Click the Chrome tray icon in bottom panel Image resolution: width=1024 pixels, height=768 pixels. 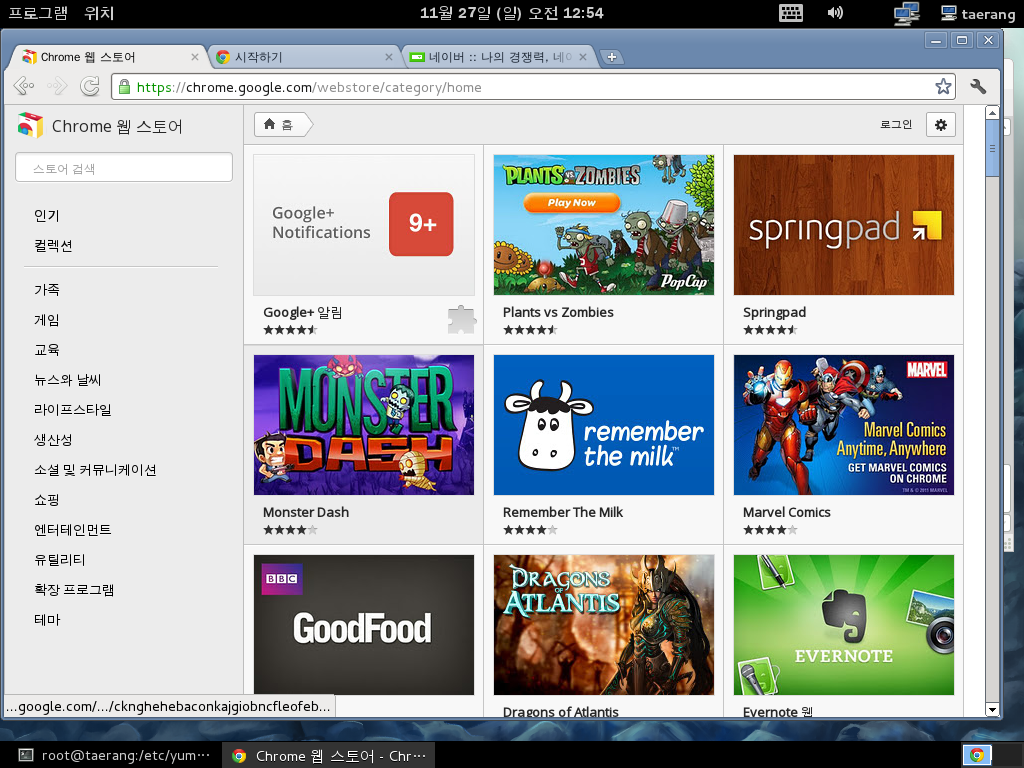(977, 755)
